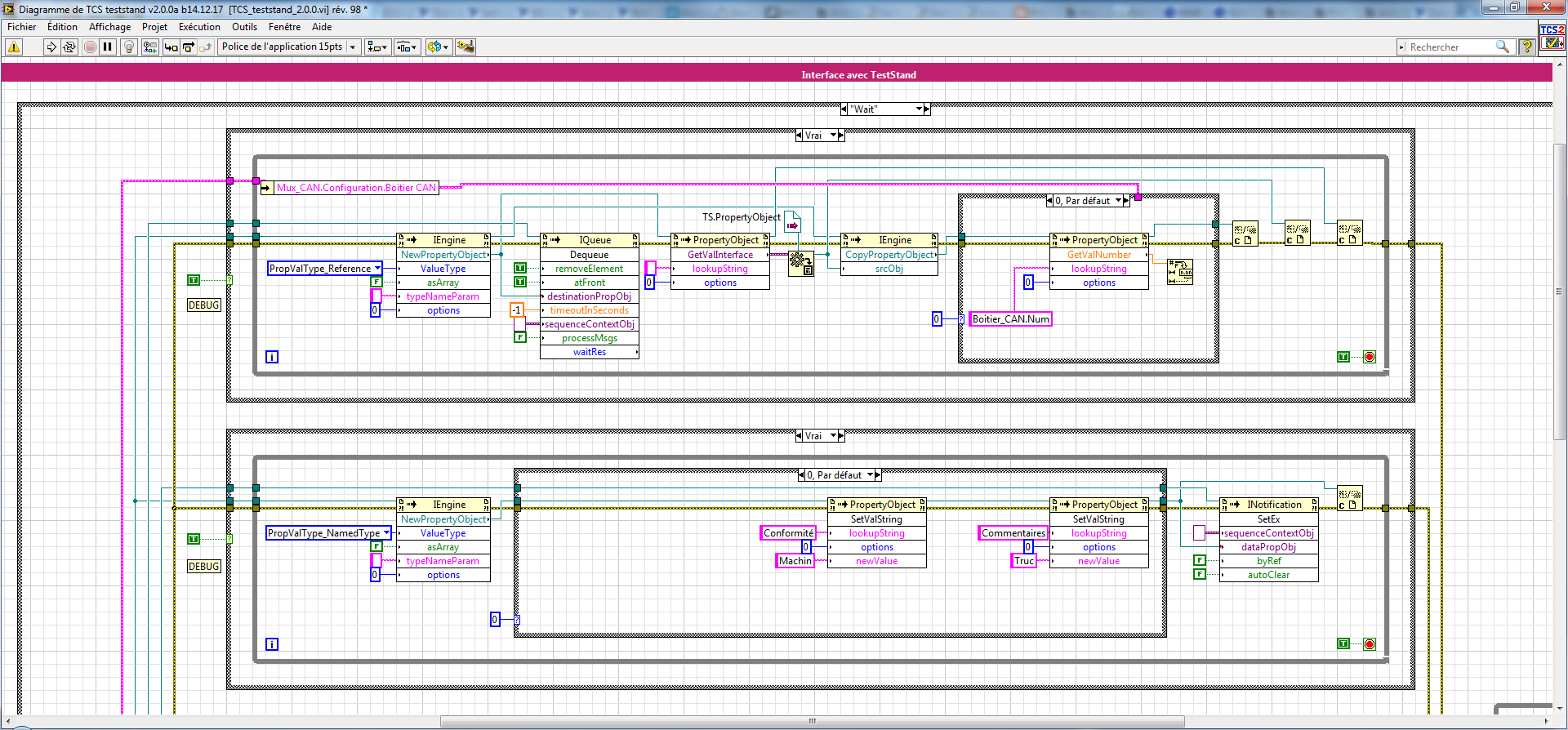Click the SetEx method of INotification
This screenshot has width=1568, height=730.
(x=1268, y=519)
